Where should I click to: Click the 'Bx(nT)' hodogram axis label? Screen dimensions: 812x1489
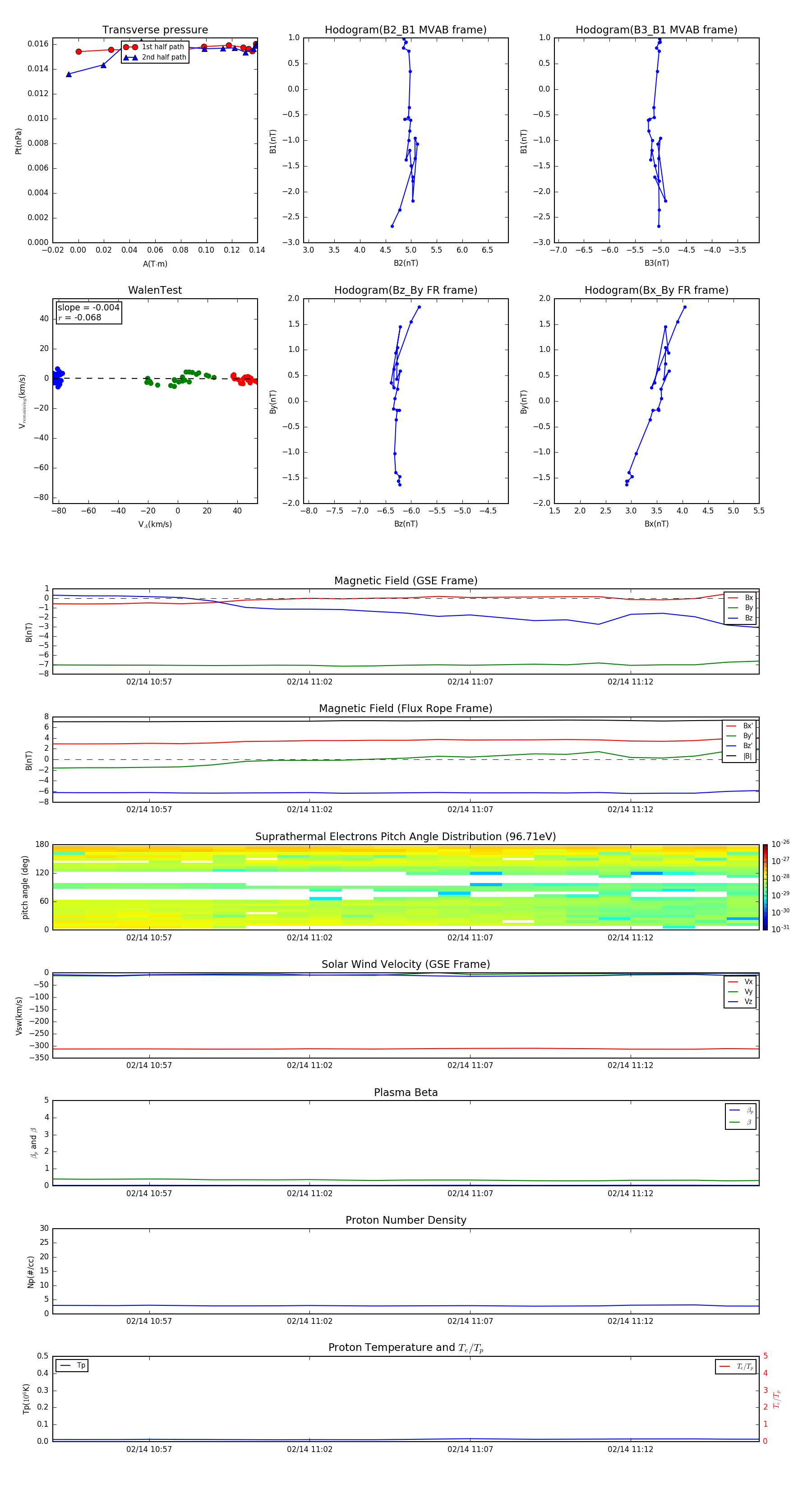pyautogui.click(x=656, y=524)
